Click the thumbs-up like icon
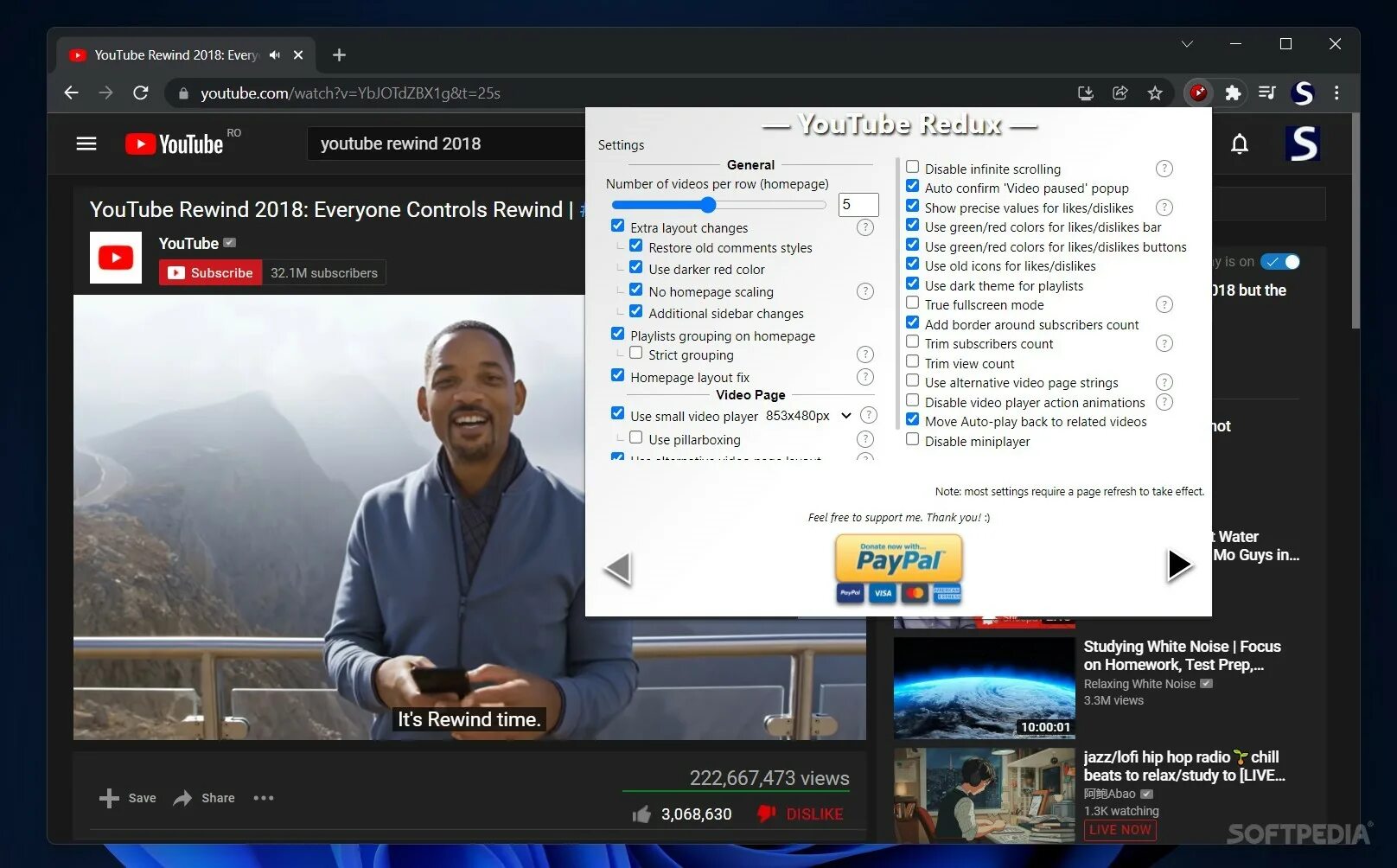This screenshot has height=868, width=1397. tap(641, 814)
